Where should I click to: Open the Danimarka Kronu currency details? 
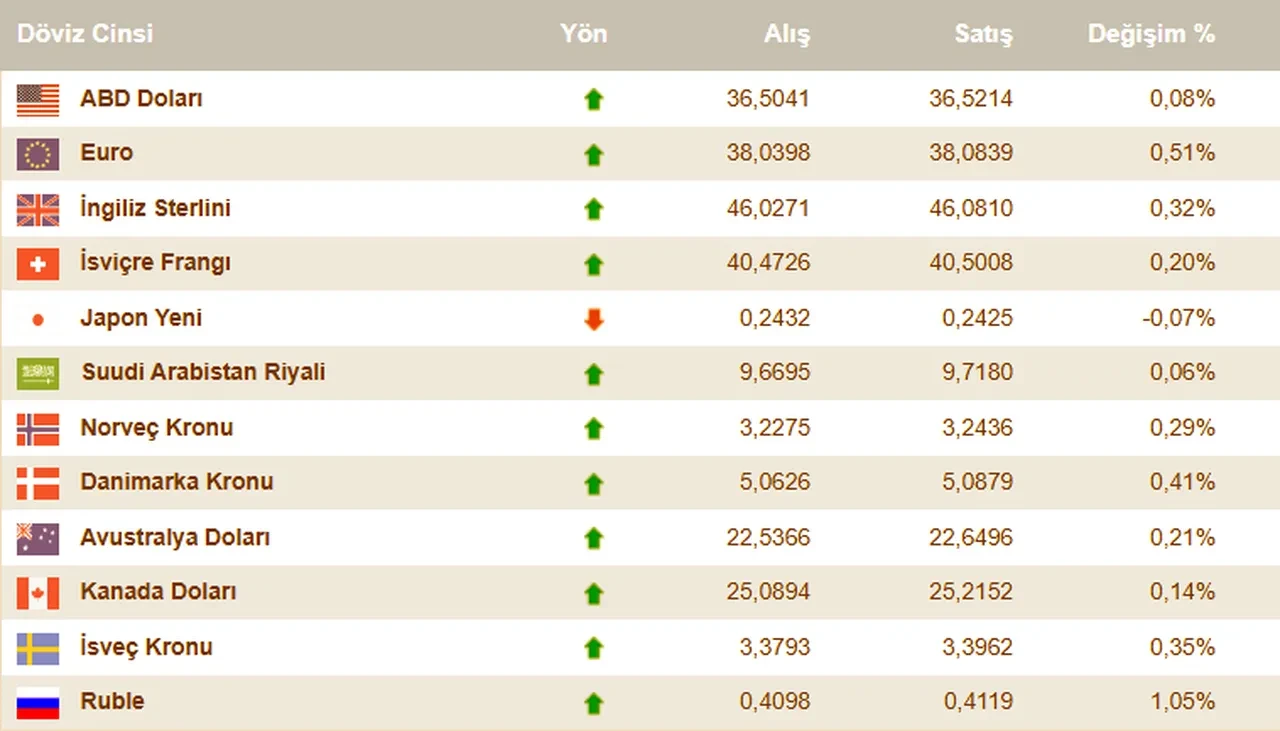pos(177,482)
